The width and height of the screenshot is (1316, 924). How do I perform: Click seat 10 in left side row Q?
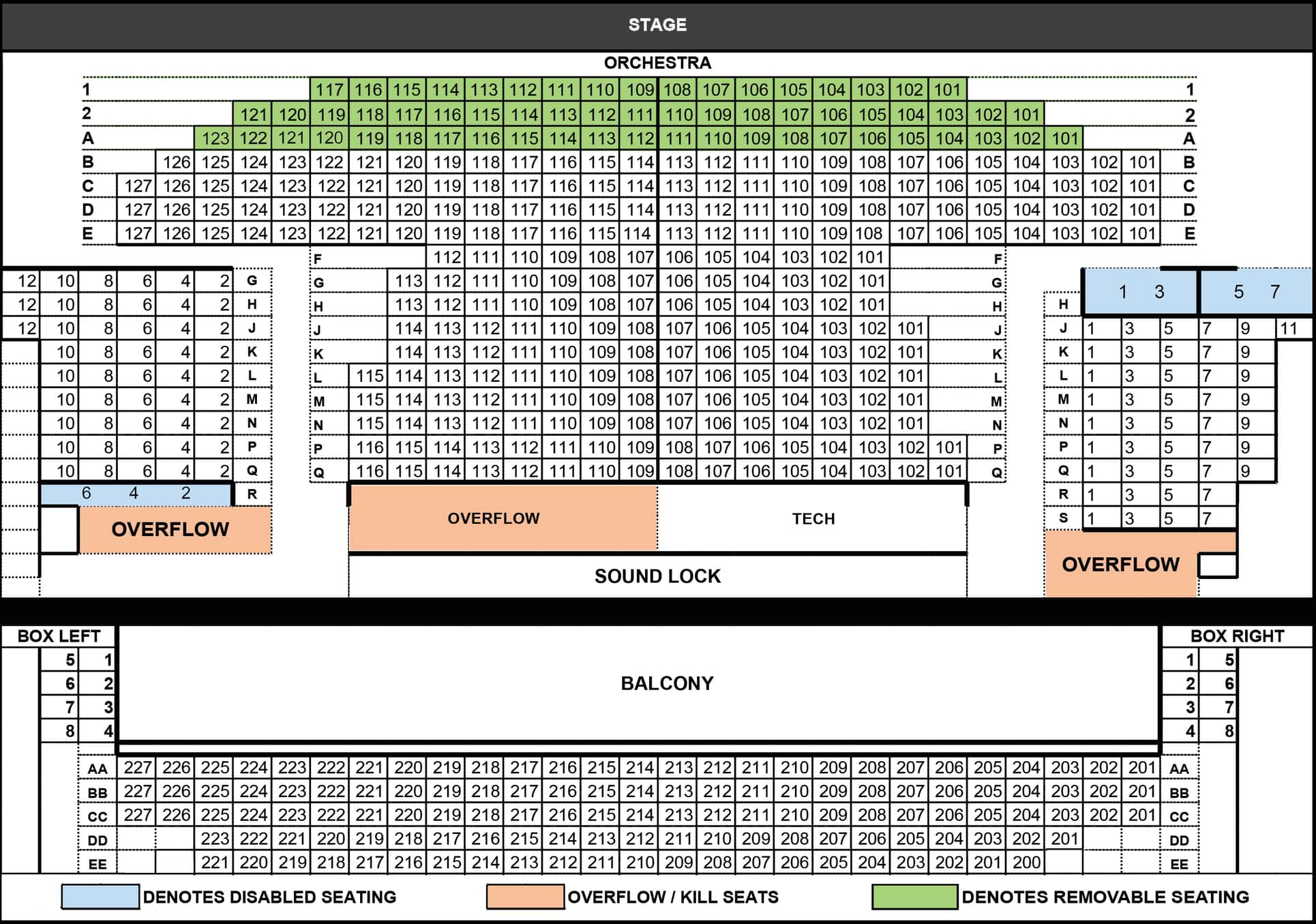(59, 471)
